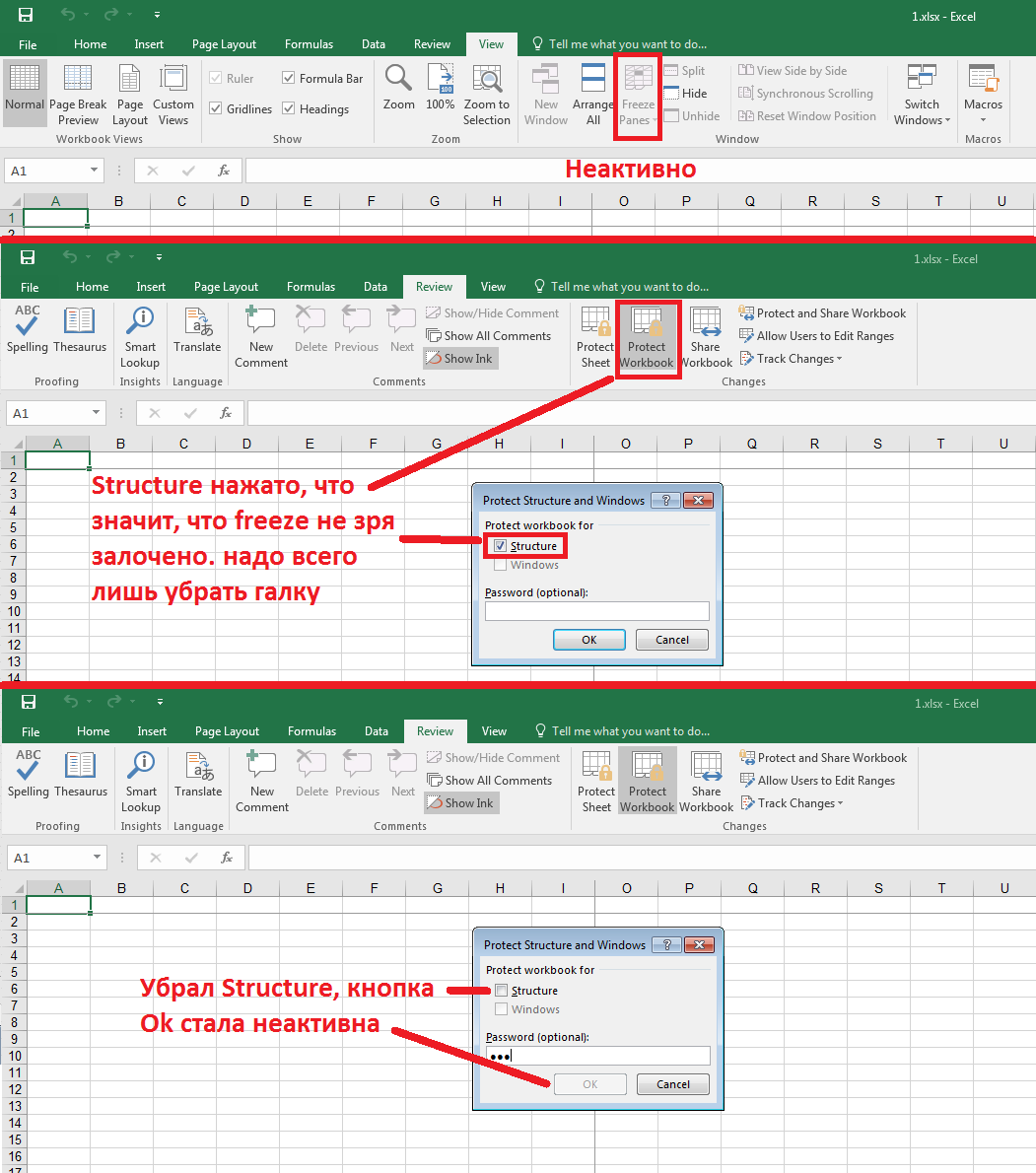
Task: Click the empty password field in the middle dialog
Action: coord(597,611)
